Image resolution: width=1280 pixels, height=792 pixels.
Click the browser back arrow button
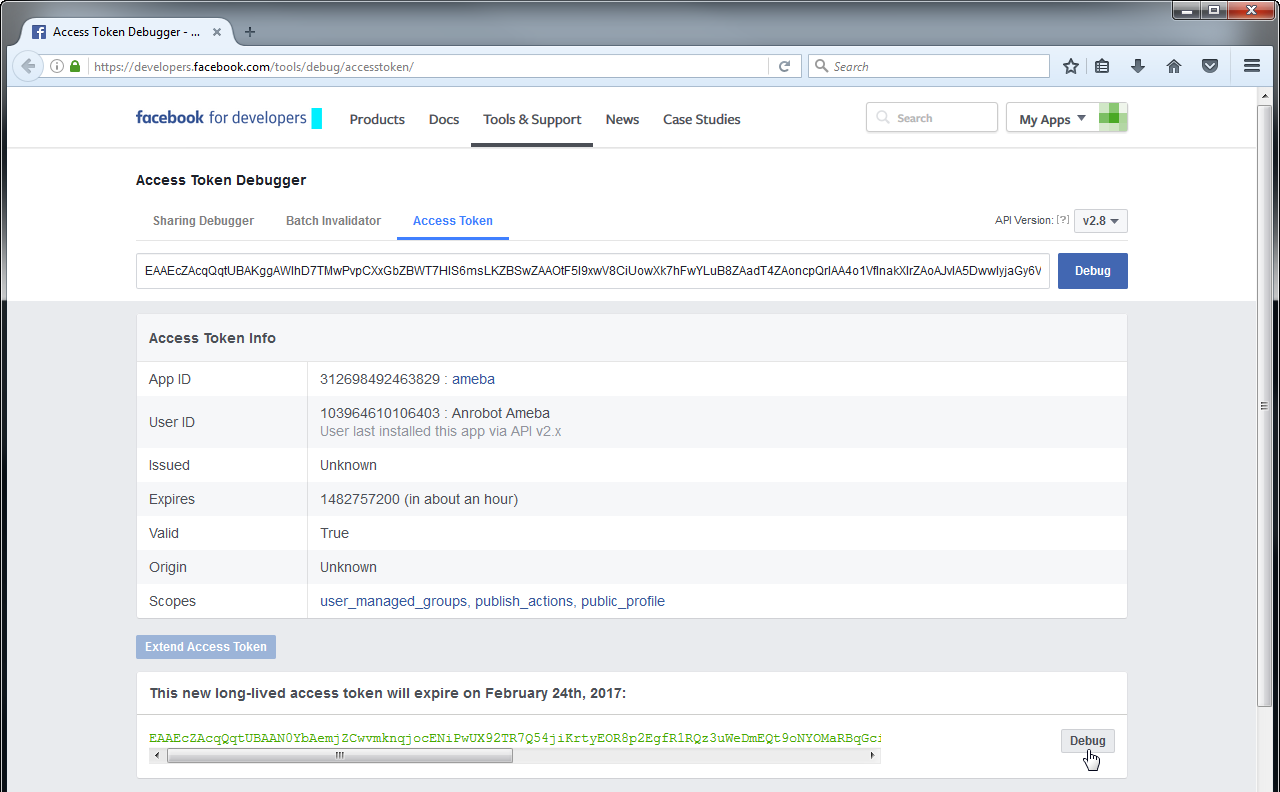tap(28, 66)
